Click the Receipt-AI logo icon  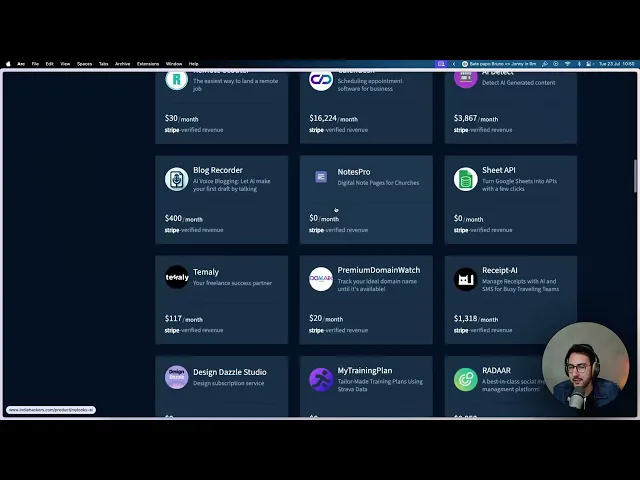point(466,279)
